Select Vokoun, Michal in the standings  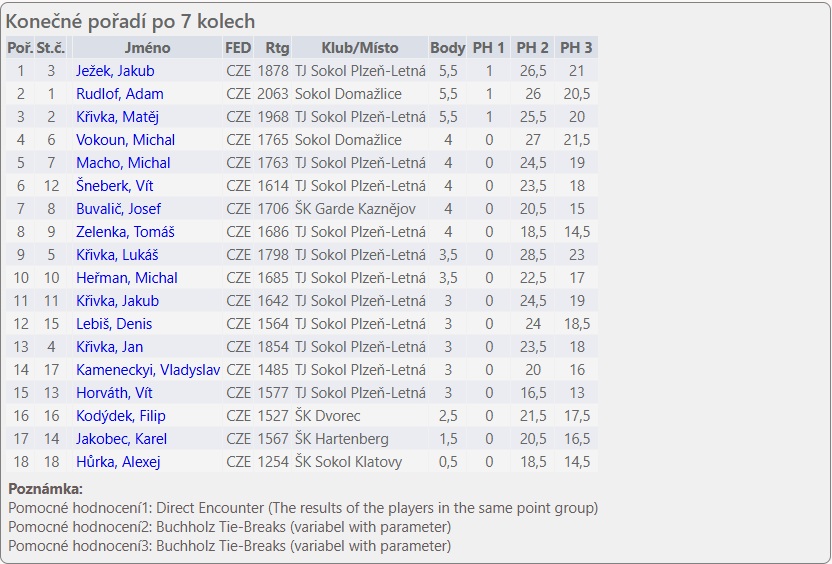[125, 140]
